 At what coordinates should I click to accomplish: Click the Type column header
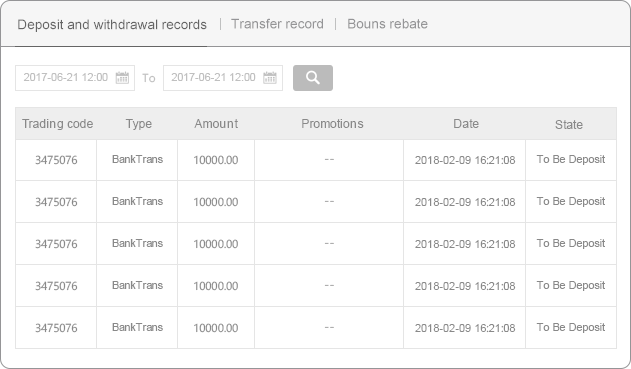[x=138, y=124]
